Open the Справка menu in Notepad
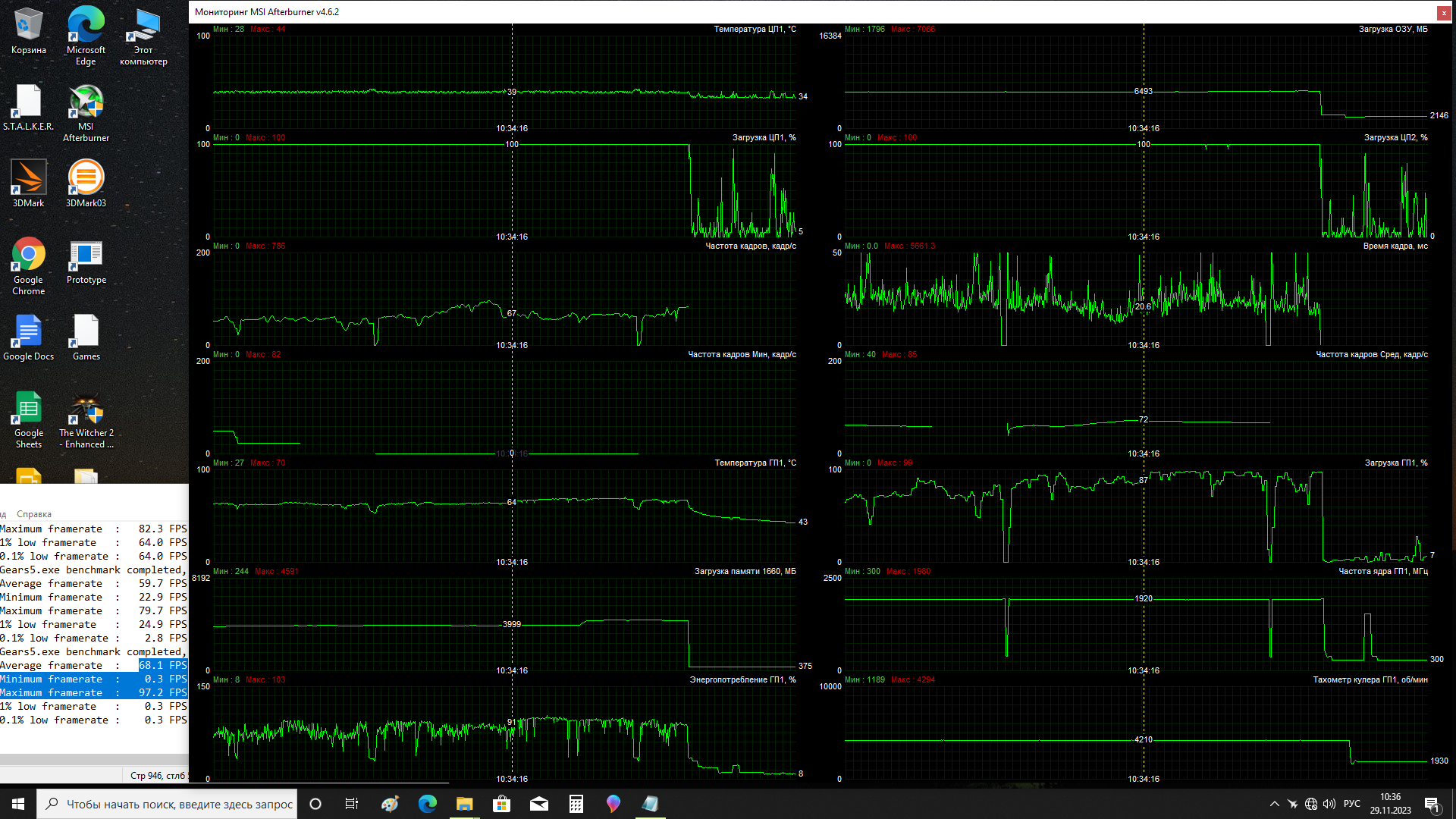 pos(34,514)
